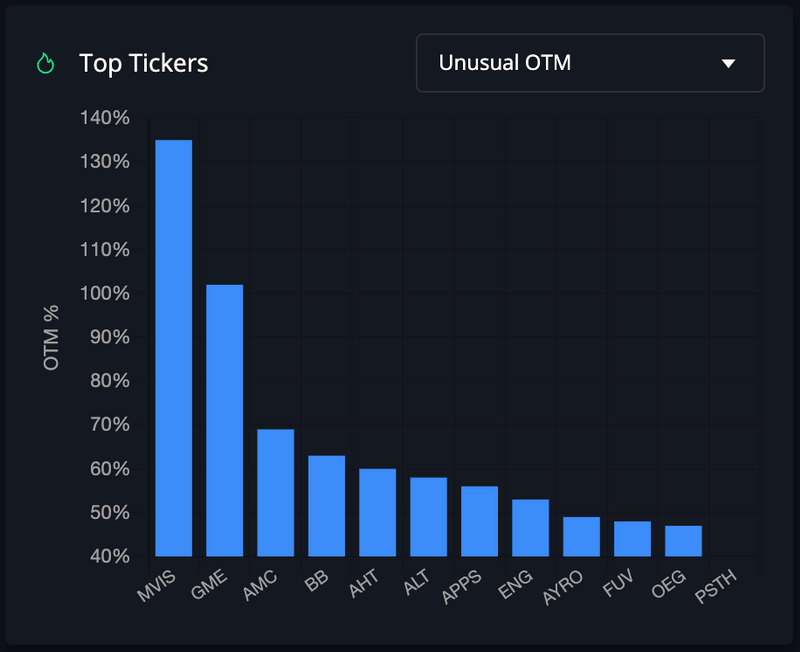The image size is (800, 652).
Task: Select the OEG bar
Action: click(x=683, y=541)
